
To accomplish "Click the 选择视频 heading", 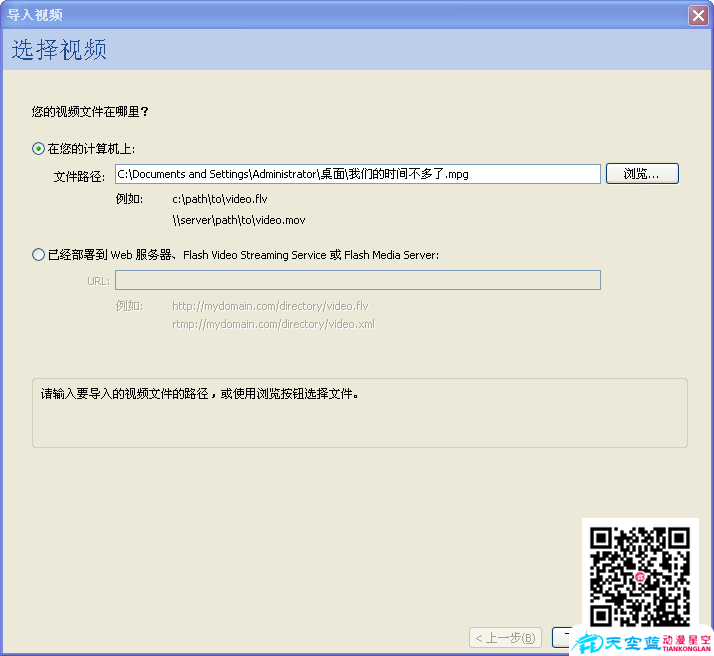I will tap(59, 50).
